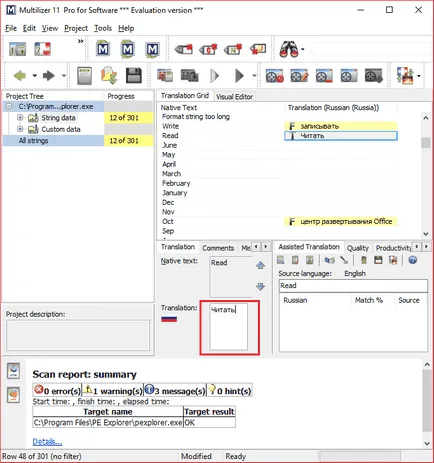Click the filmstrip icon in main toolbar

coord(189,76)
